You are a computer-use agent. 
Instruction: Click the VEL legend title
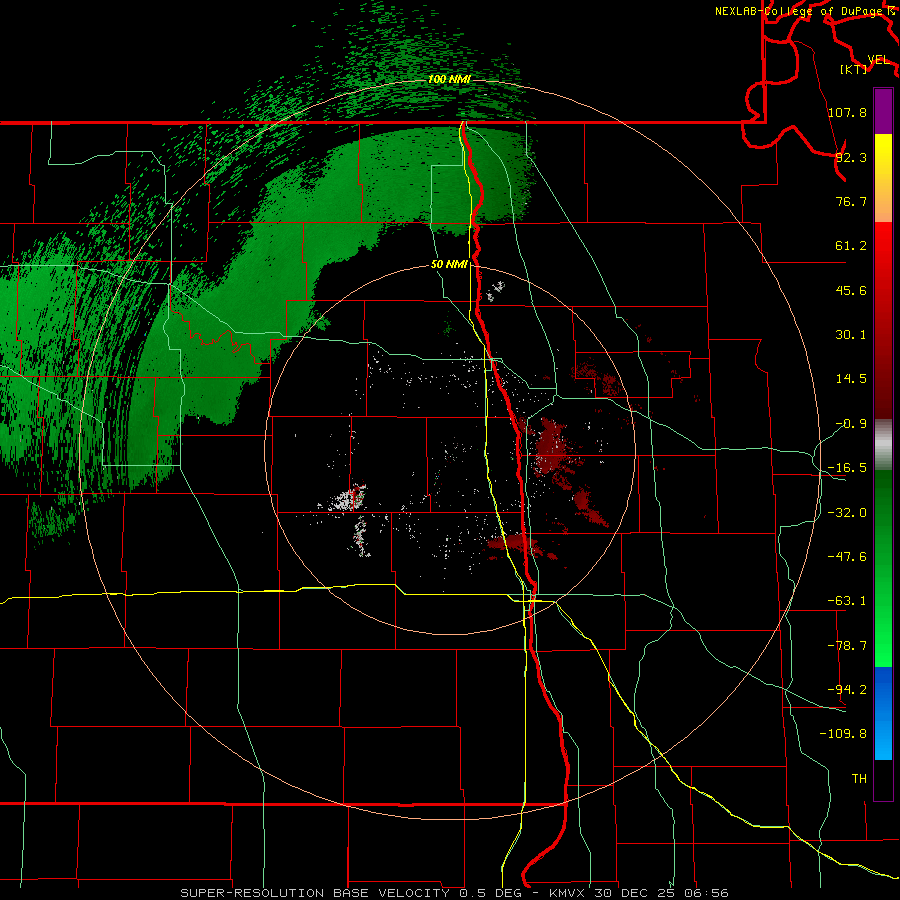[879, 60]
